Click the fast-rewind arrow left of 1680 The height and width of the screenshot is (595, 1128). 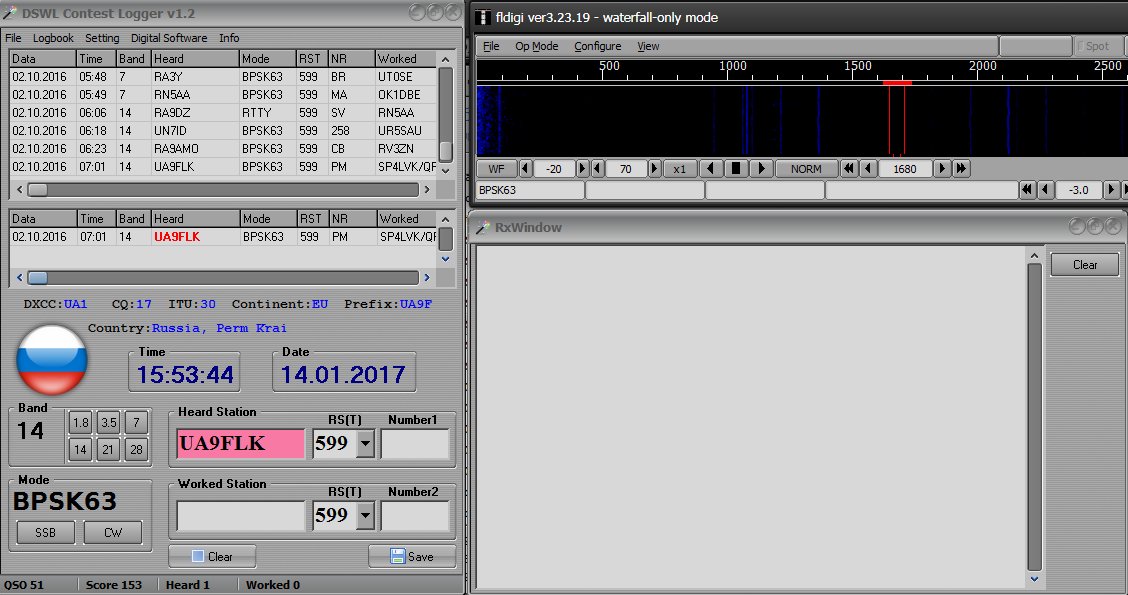848,169
